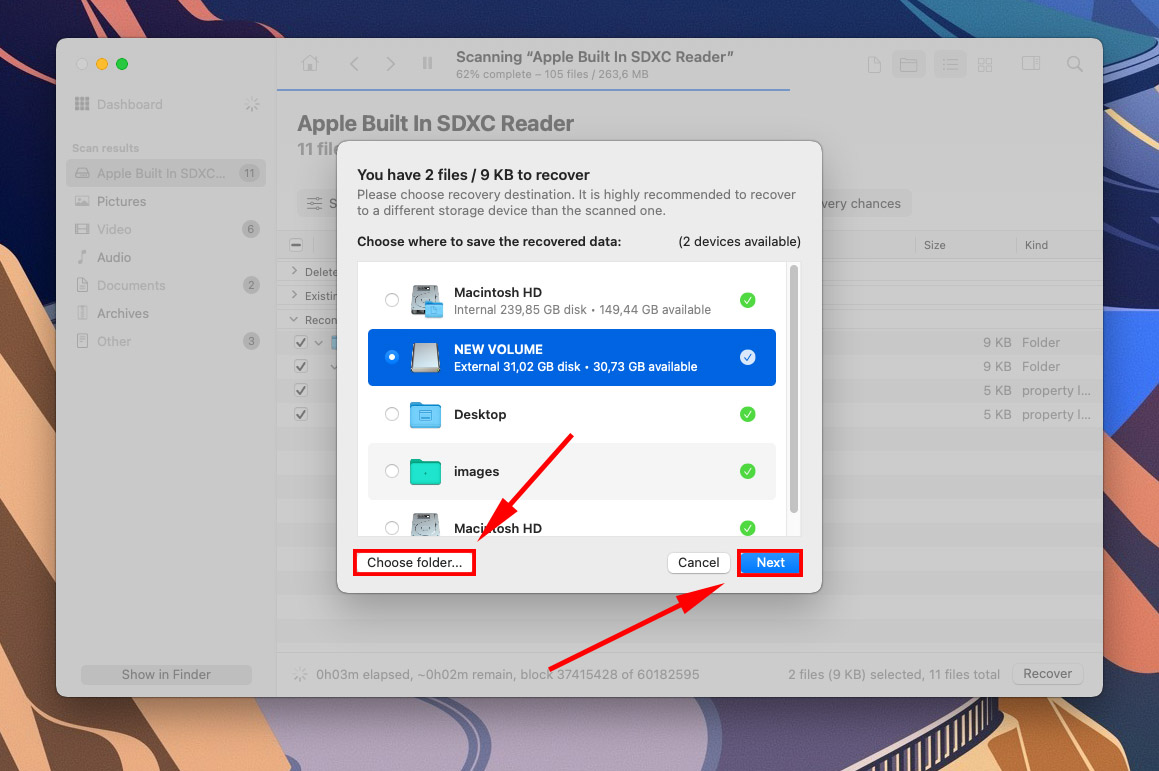Pause the SDXC Reader scan

pos(427,63)
